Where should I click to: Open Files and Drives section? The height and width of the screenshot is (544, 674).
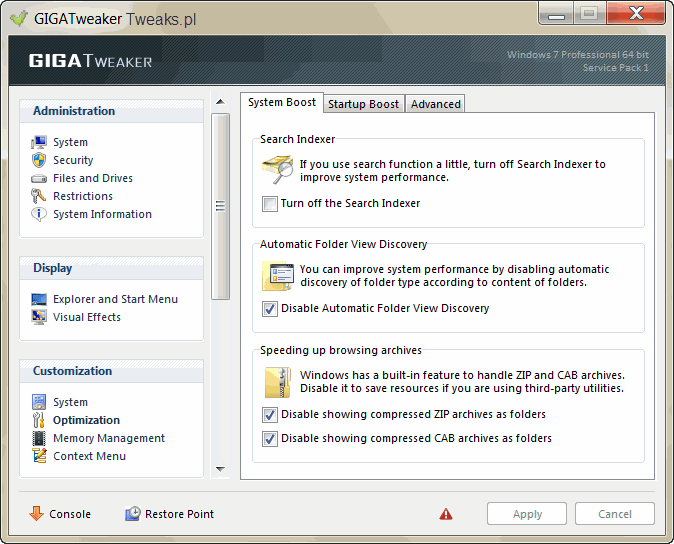(x=93, y=178)
